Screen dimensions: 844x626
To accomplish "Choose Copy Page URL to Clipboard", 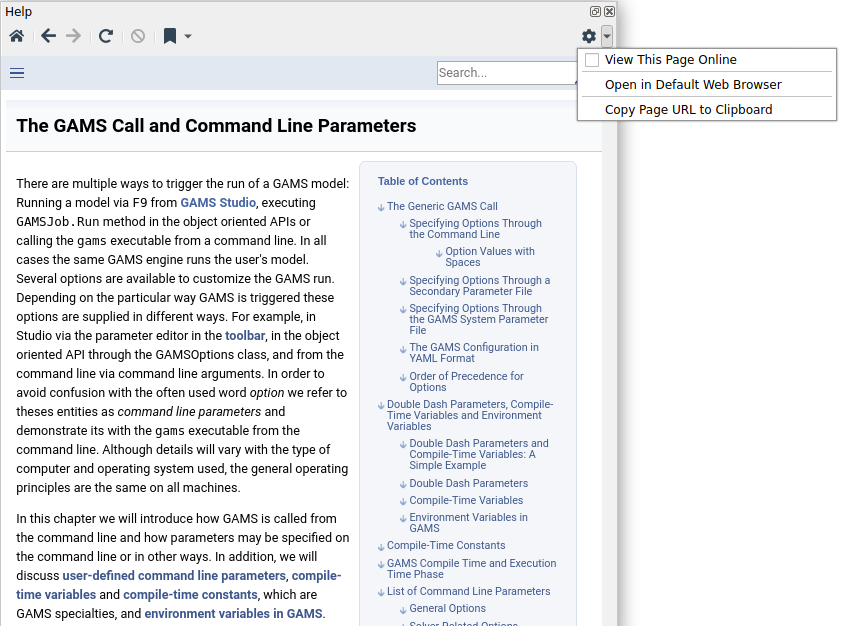I will click(688, 110).
